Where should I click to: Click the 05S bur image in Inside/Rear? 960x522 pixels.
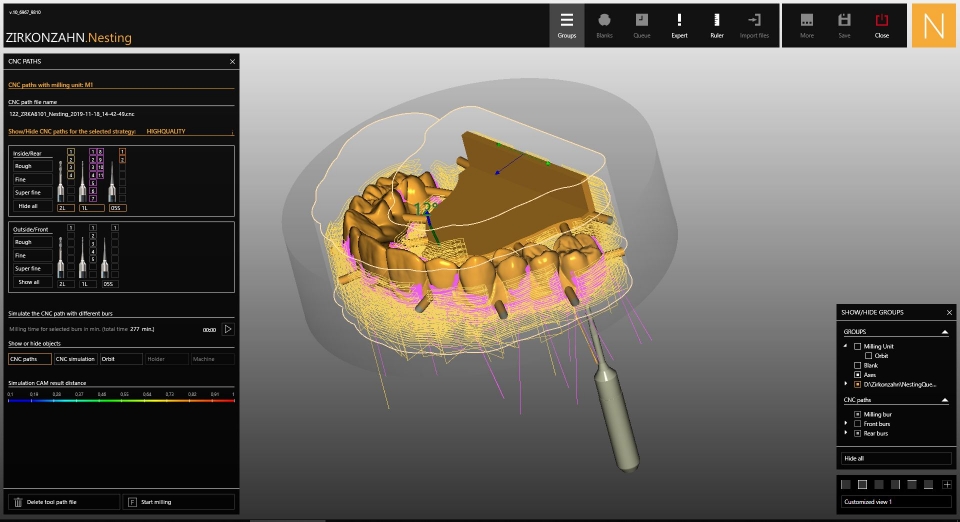coord(111,181)
